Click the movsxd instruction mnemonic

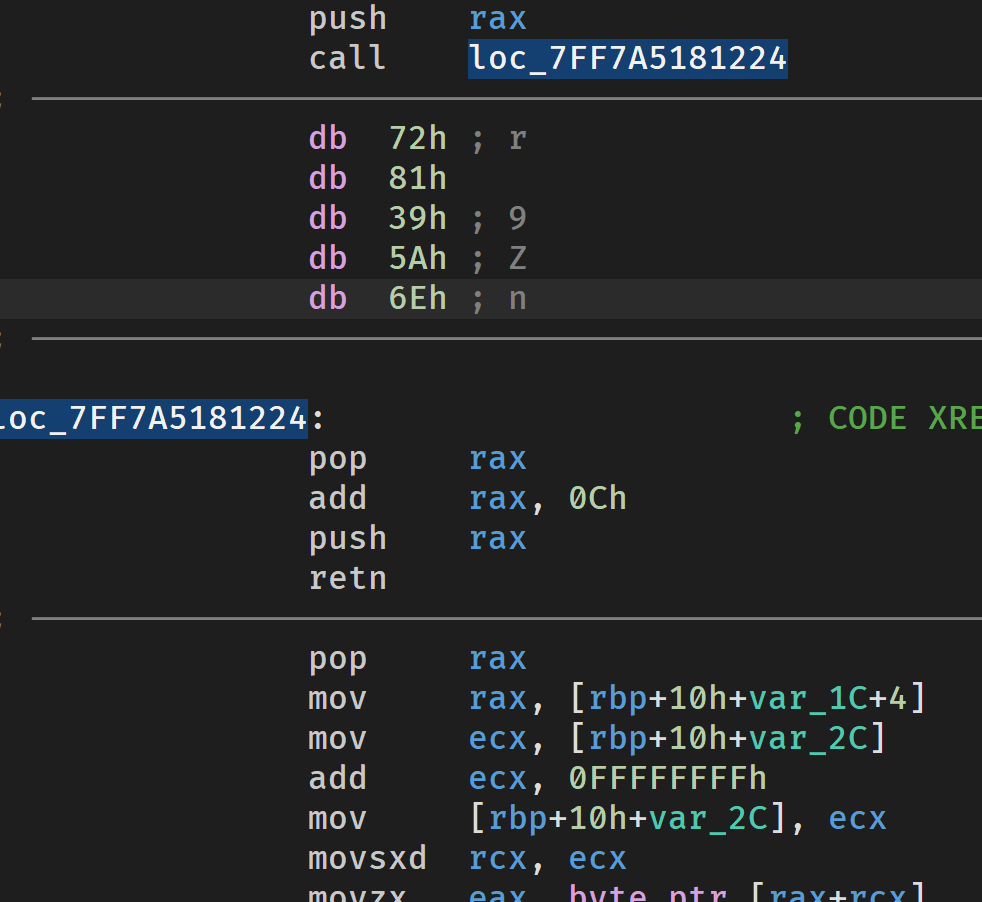tap(367, 859)
